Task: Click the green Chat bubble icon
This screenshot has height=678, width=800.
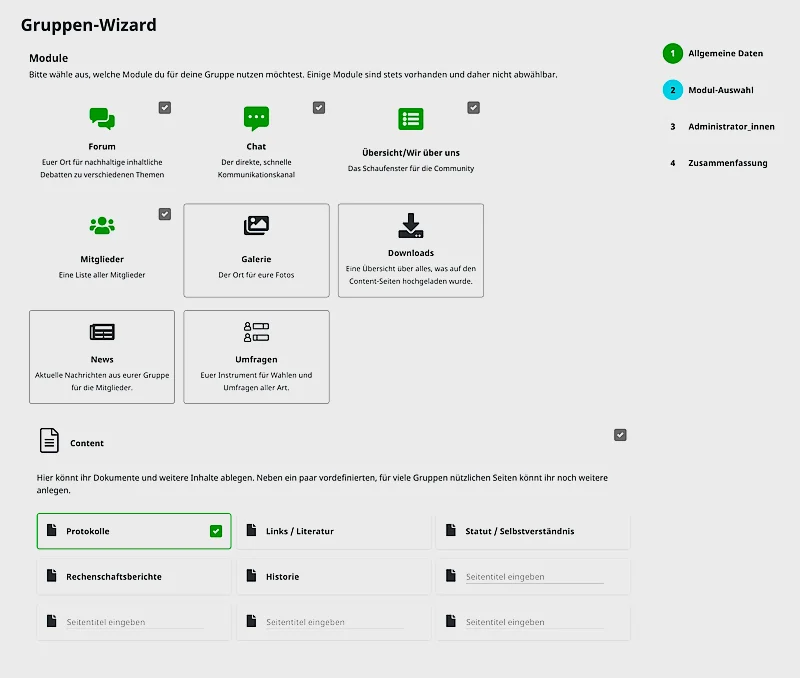Action: click(x=256, y=120)
